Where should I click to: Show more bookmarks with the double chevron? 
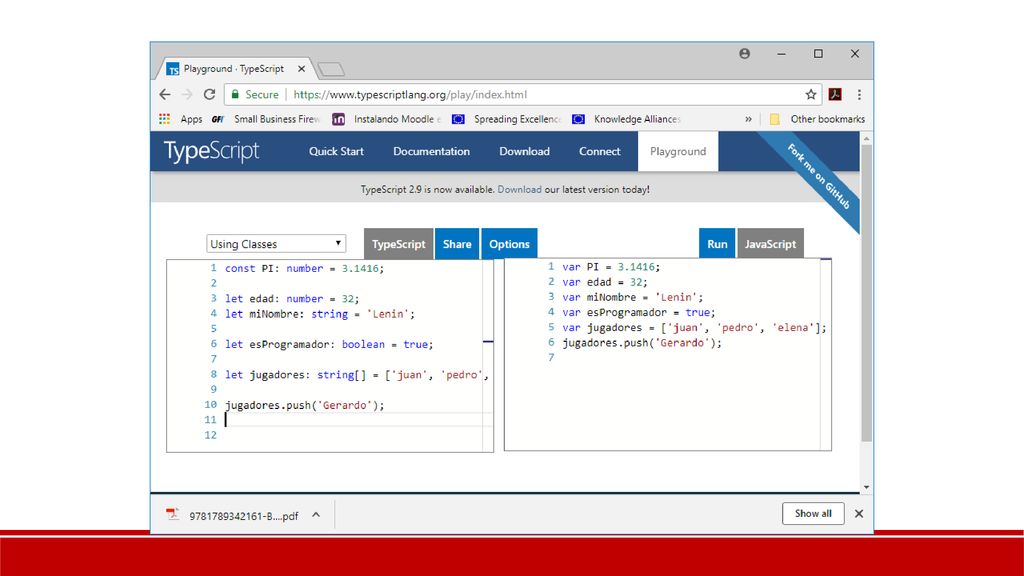[x=748, y=119]
